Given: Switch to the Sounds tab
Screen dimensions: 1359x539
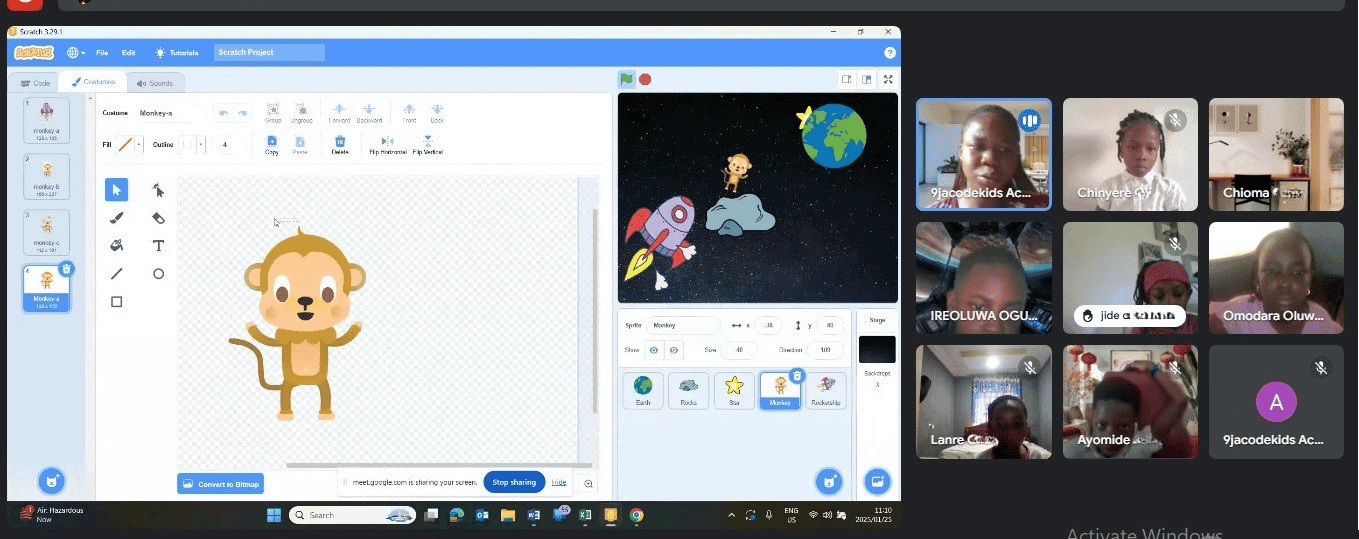Looking at the screenshot, I should click(155, 83).
